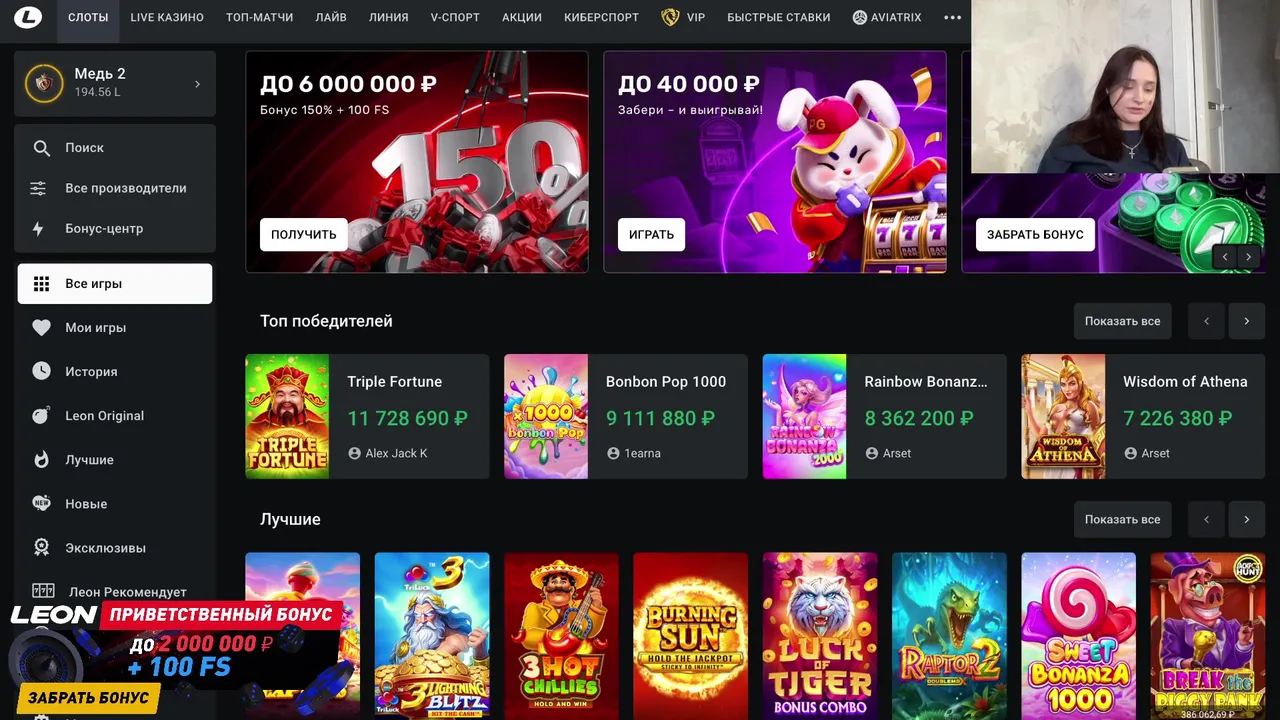Click the VIP shield icon
This screenshot has width=1280, height=720.
(671, 17)
